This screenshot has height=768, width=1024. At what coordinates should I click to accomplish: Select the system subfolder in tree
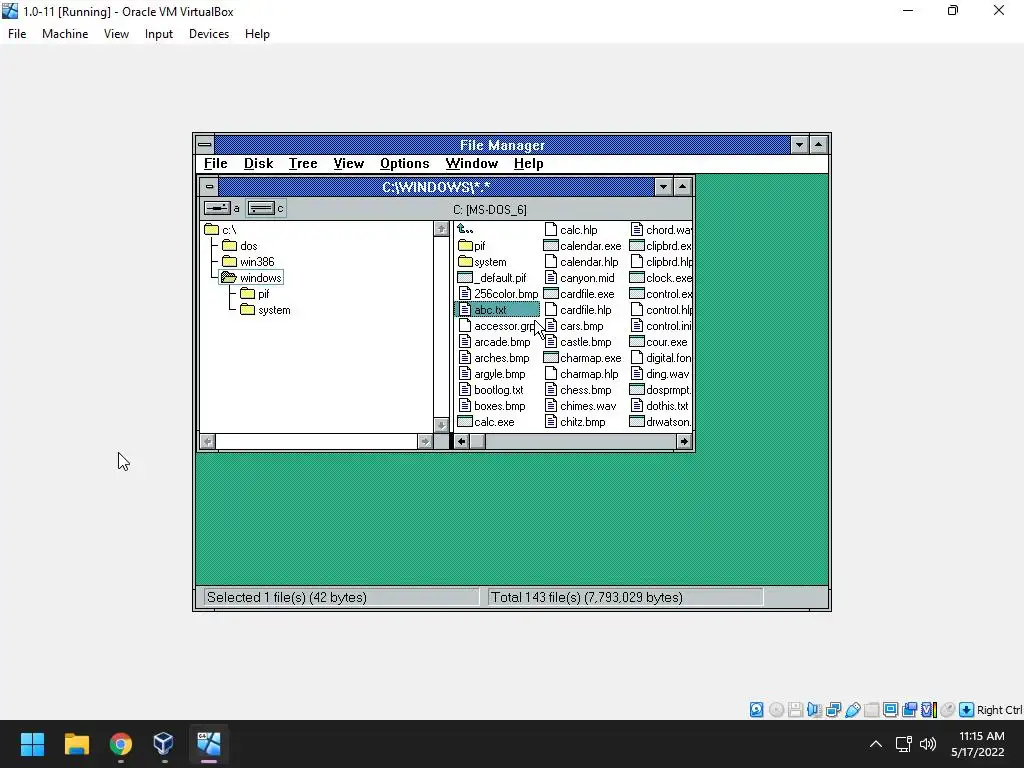265,310
